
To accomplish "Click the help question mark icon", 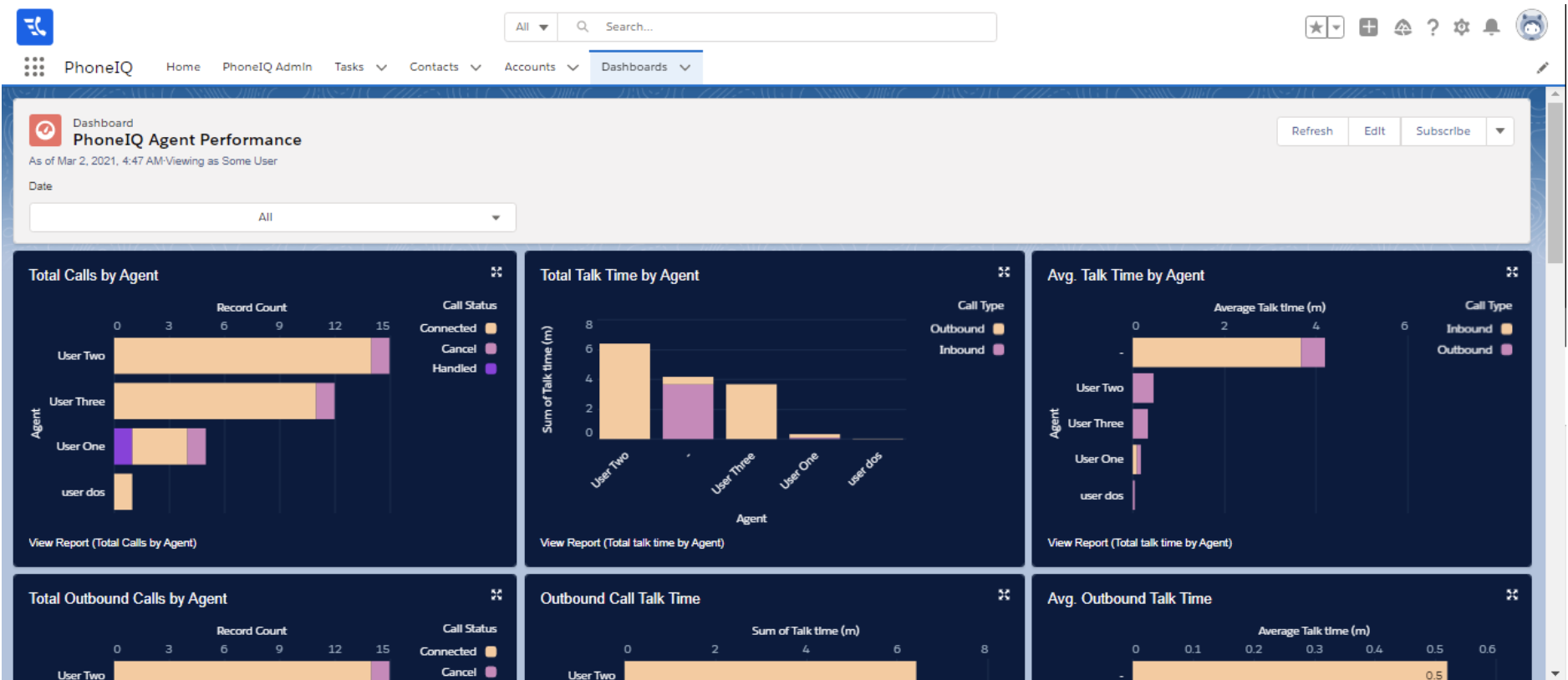I will (x=1433, y=28).
